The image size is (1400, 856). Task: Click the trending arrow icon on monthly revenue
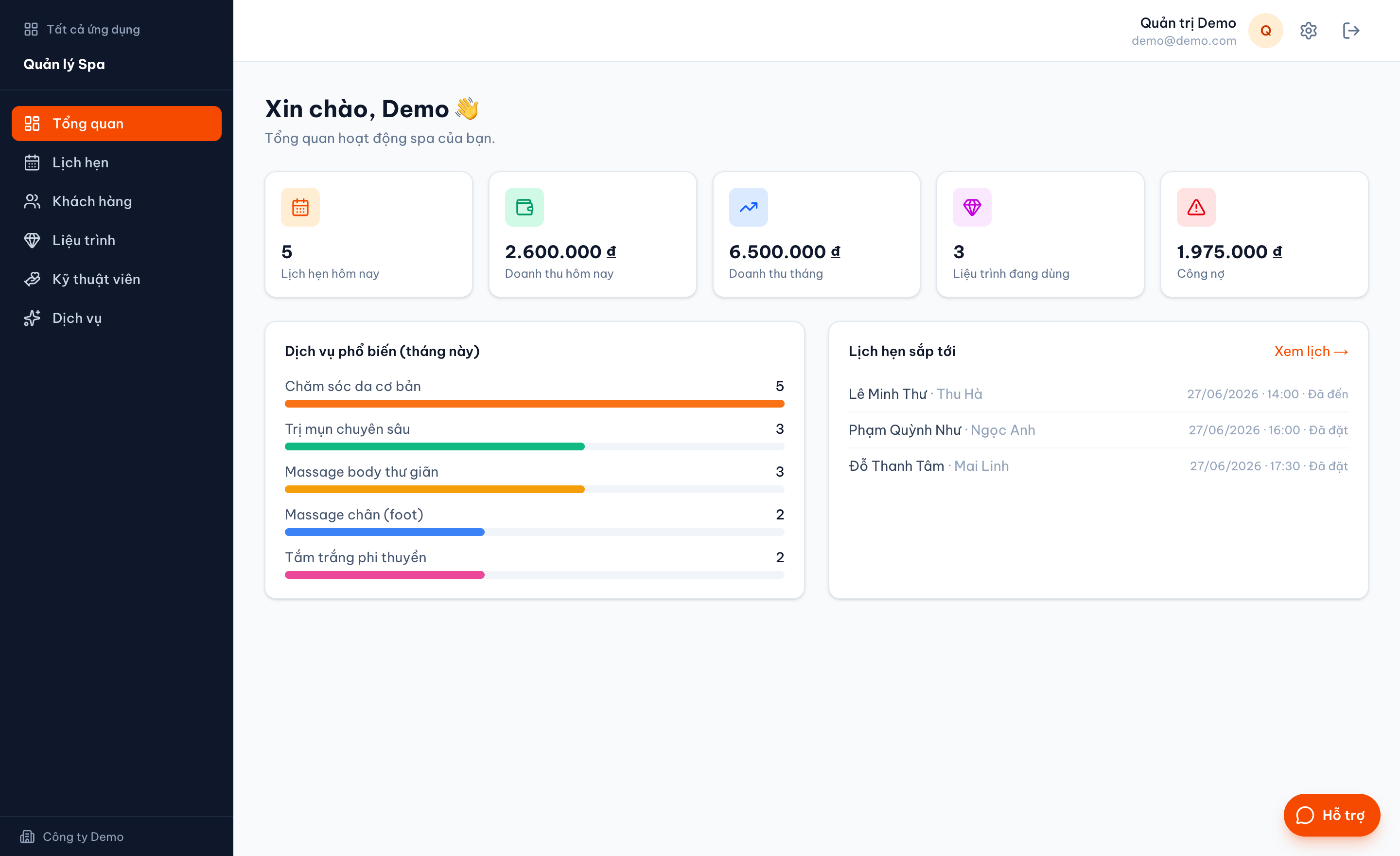click(x=748, y=208)
